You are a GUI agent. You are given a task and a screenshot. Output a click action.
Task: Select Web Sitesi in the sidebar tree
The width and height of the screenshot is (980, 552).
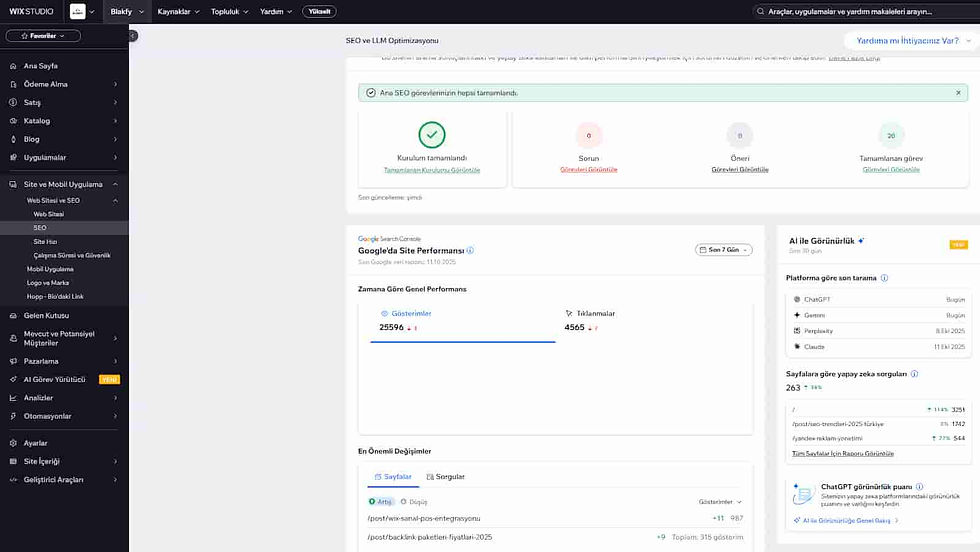point(49,214)
